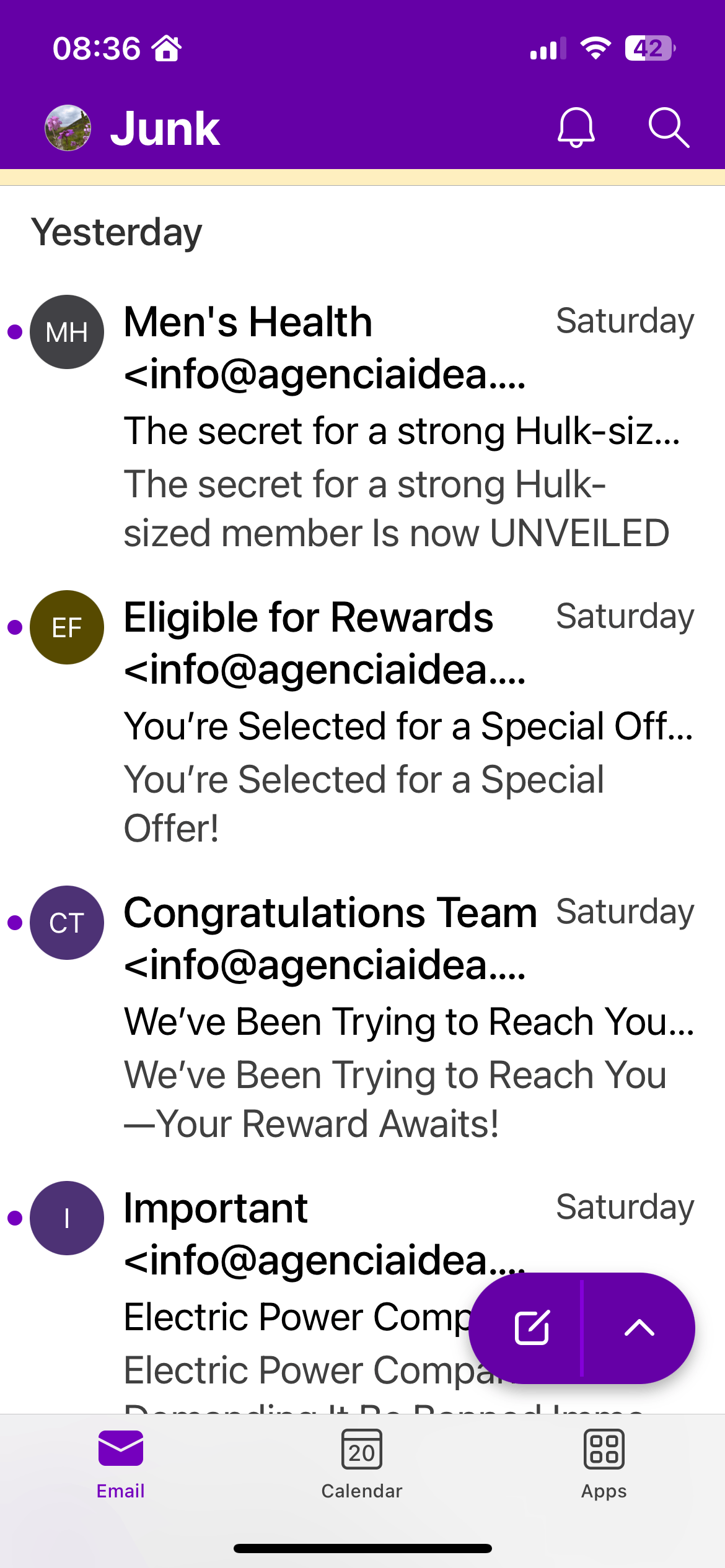Open the account profile picture

68,128
